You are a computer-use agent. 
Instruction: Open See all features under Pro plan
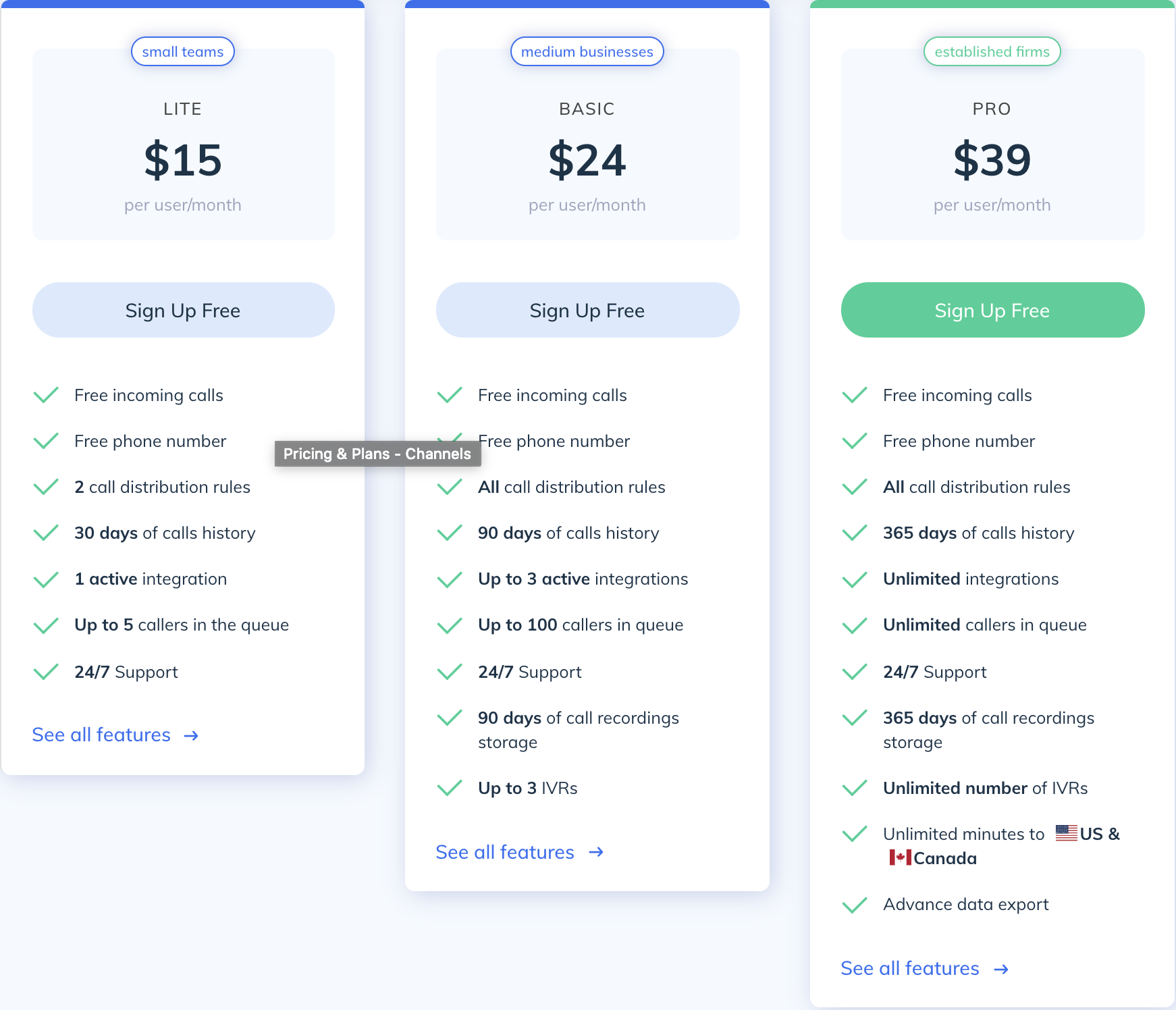pos(910,968)
